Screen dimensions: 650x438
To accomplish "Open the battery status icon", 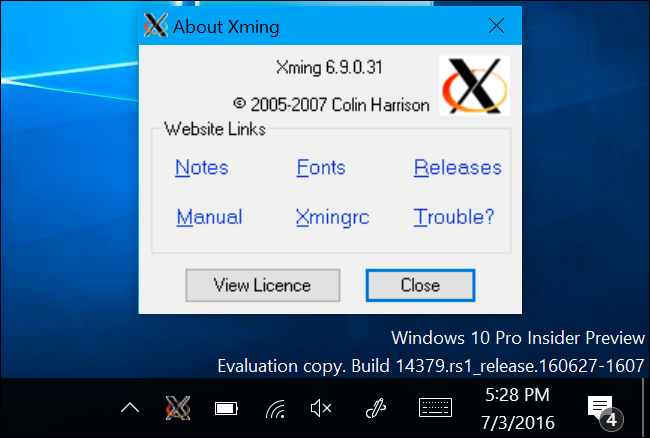I will 226,409.
